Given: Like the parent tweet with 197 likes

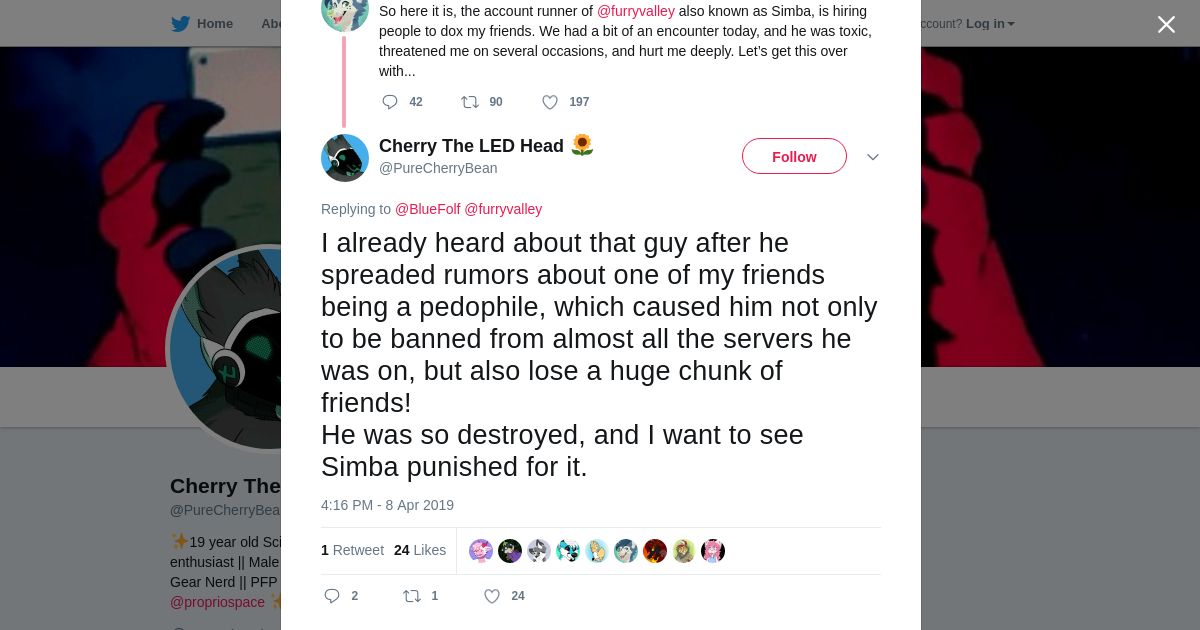Looking at the screenshot, I should [550, 102].
